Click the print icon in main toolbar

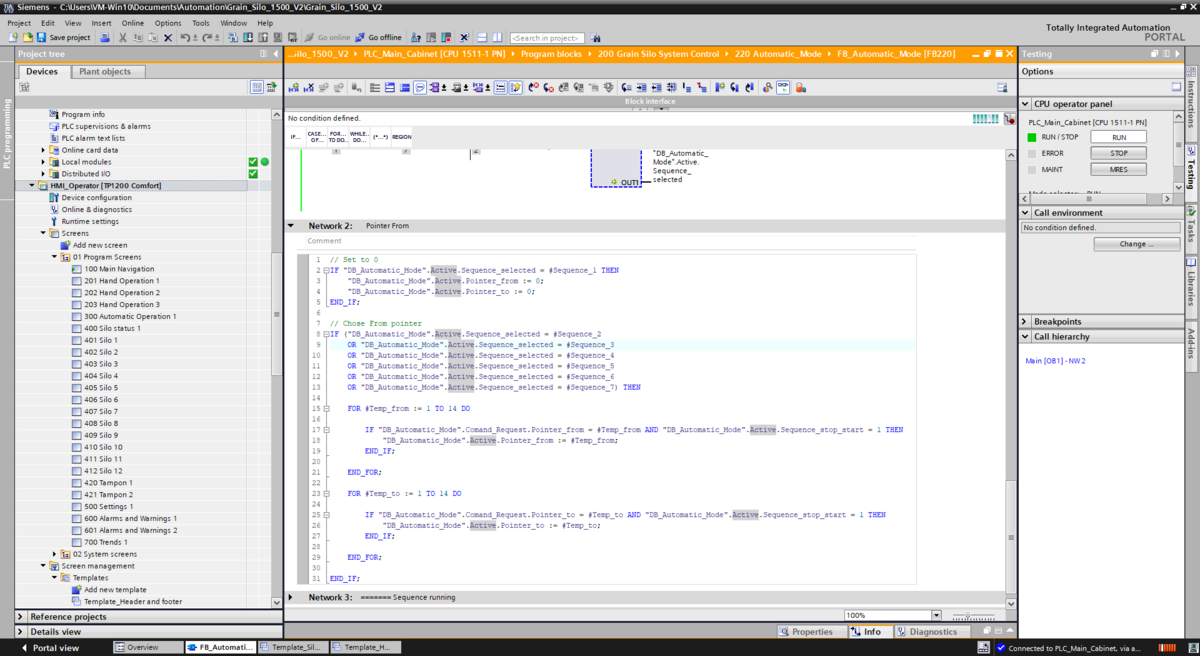tap(105, 37)
